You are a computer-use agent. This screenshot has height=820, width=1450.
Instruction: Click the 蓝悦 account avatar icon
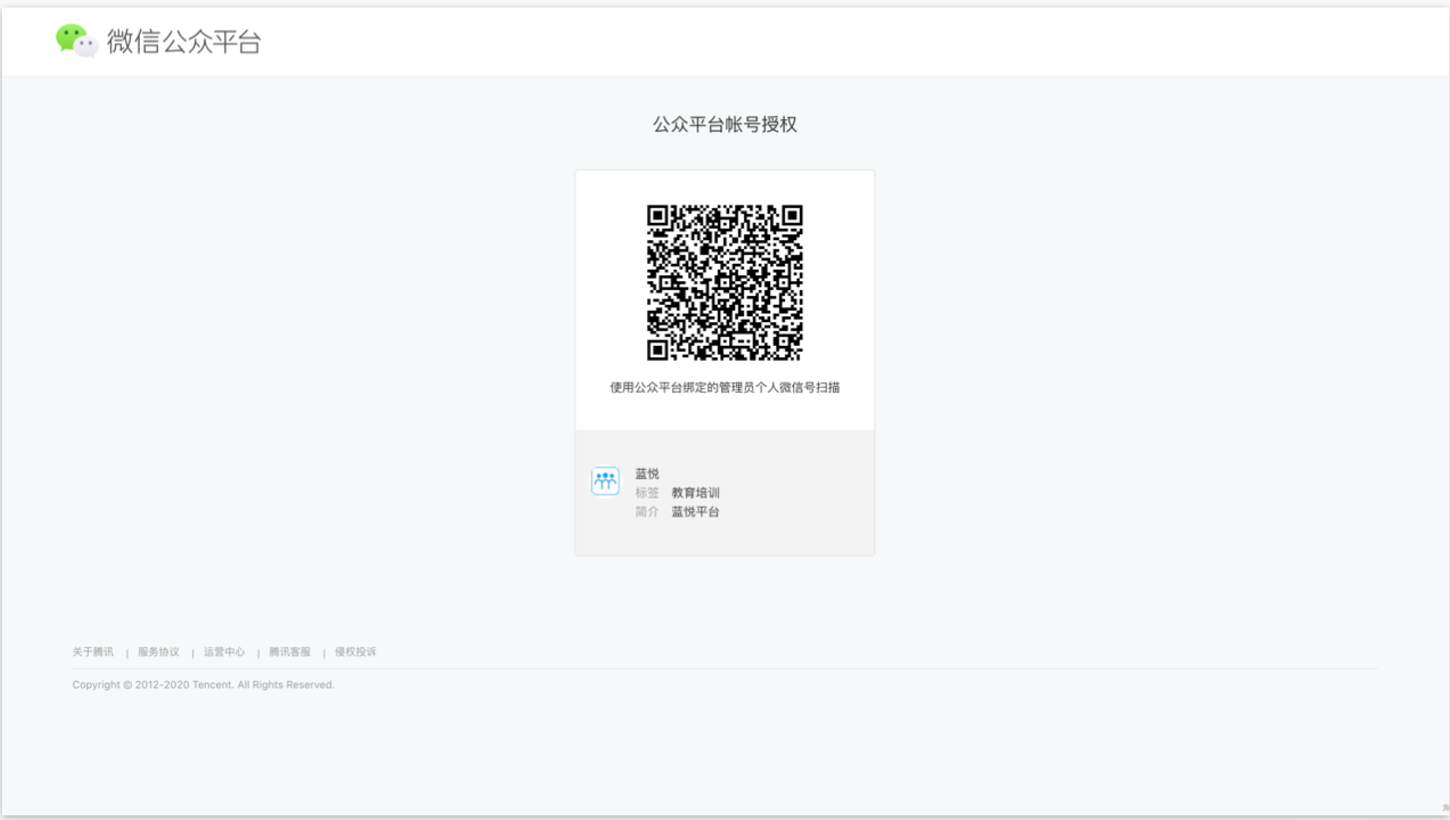click(605, 481)
